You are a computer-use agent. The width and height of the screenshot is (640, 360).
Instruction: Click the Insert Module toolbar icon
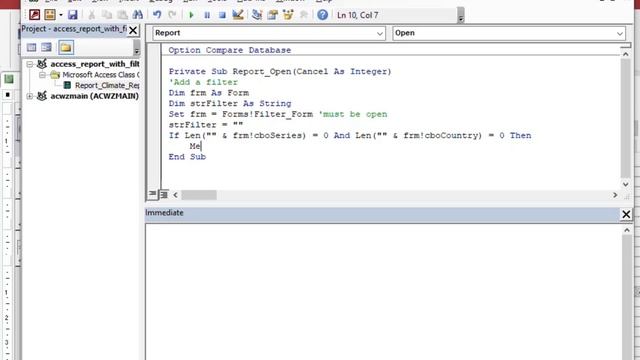pyautogui.click(x=50, y=15)
